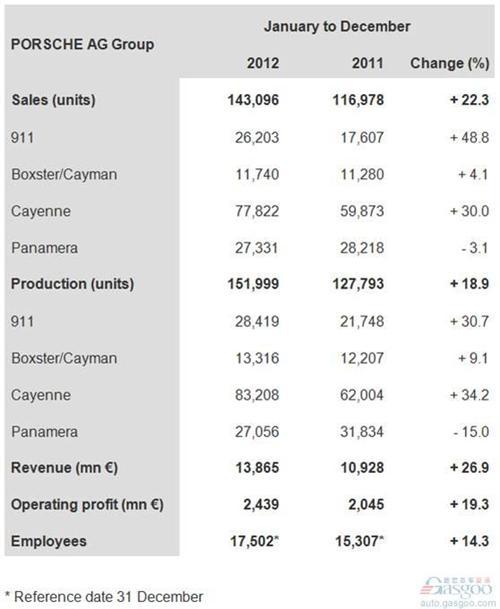Click 2012 revenue figure 13,865
This screenshot has width=500, height=609.
click(x=257, y=467)
